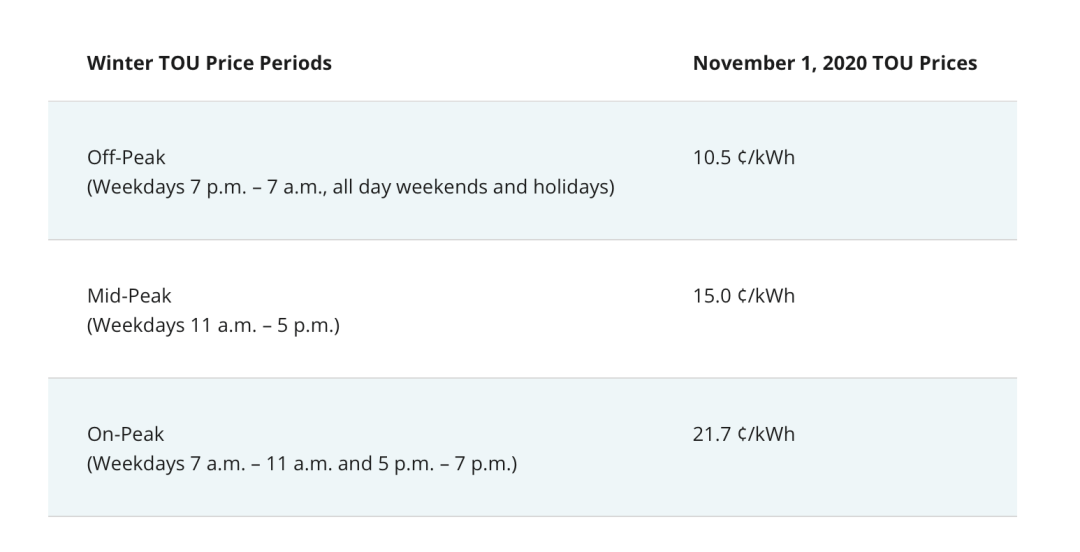Image resolution: width=1080 pixels, height=552 pixels.
Task: Click the On-Peak weekday hours description
Action: point(302,464)
